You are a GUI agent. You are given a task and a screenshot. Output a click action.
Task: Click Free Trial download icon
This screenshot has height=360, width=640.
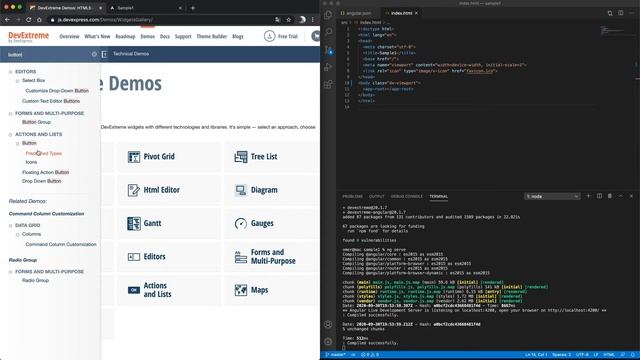(x=269, y=36)
